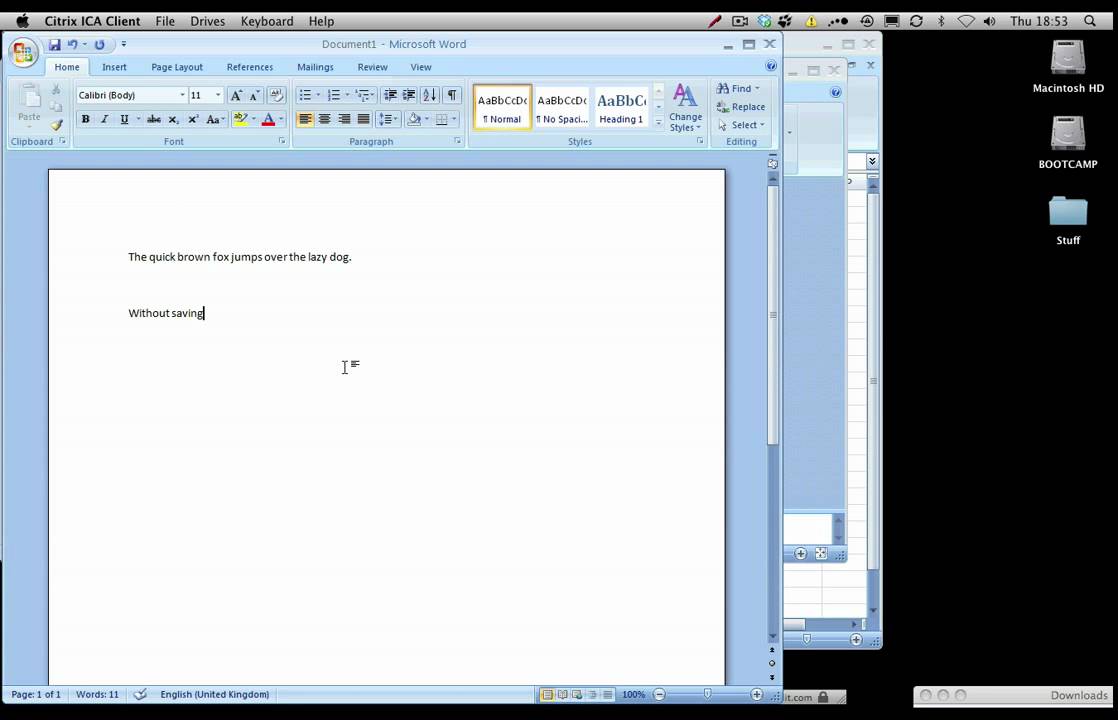Viewport: 1118px width, 720px height.
Task: Open the Select dropdown in Editing
Action: point(742,125)
